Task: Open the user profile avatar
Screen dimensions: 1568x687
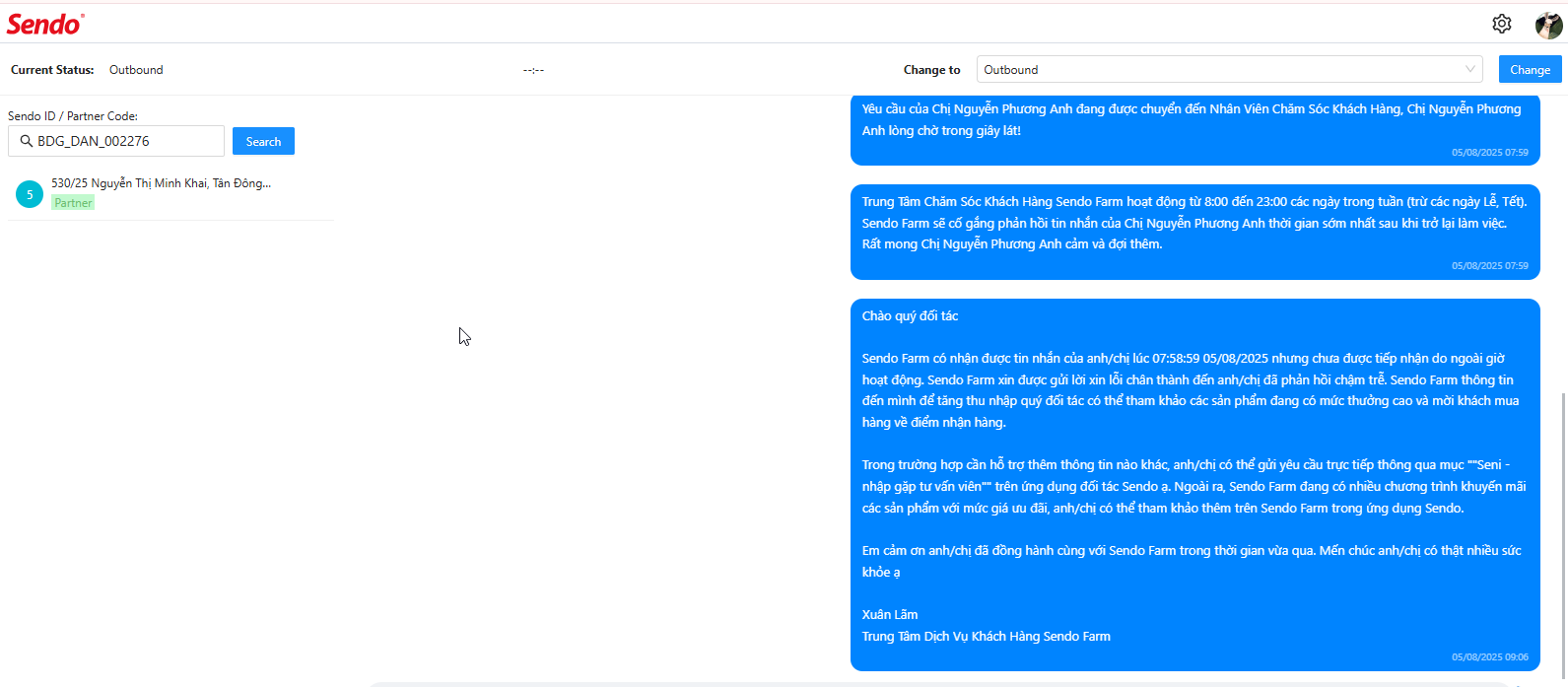Action: (1548, 25)
